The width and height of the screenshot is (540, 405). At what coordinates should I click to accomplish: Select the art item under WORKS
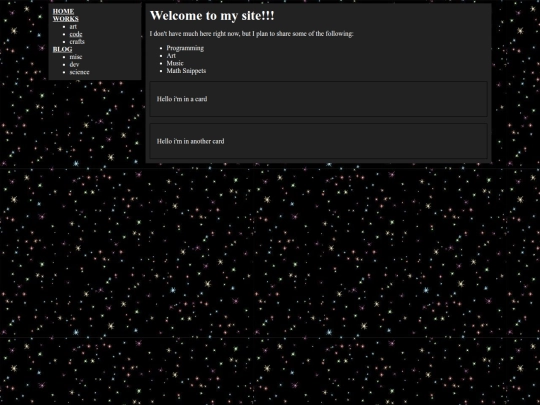point(73,27)
